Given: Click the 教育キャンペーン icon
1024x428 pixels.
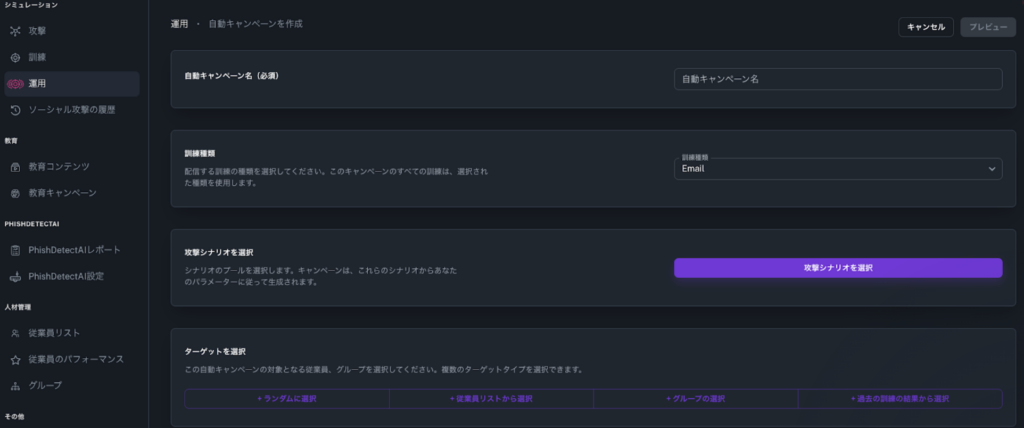Looking at the screenshot, I should (15, 192).
